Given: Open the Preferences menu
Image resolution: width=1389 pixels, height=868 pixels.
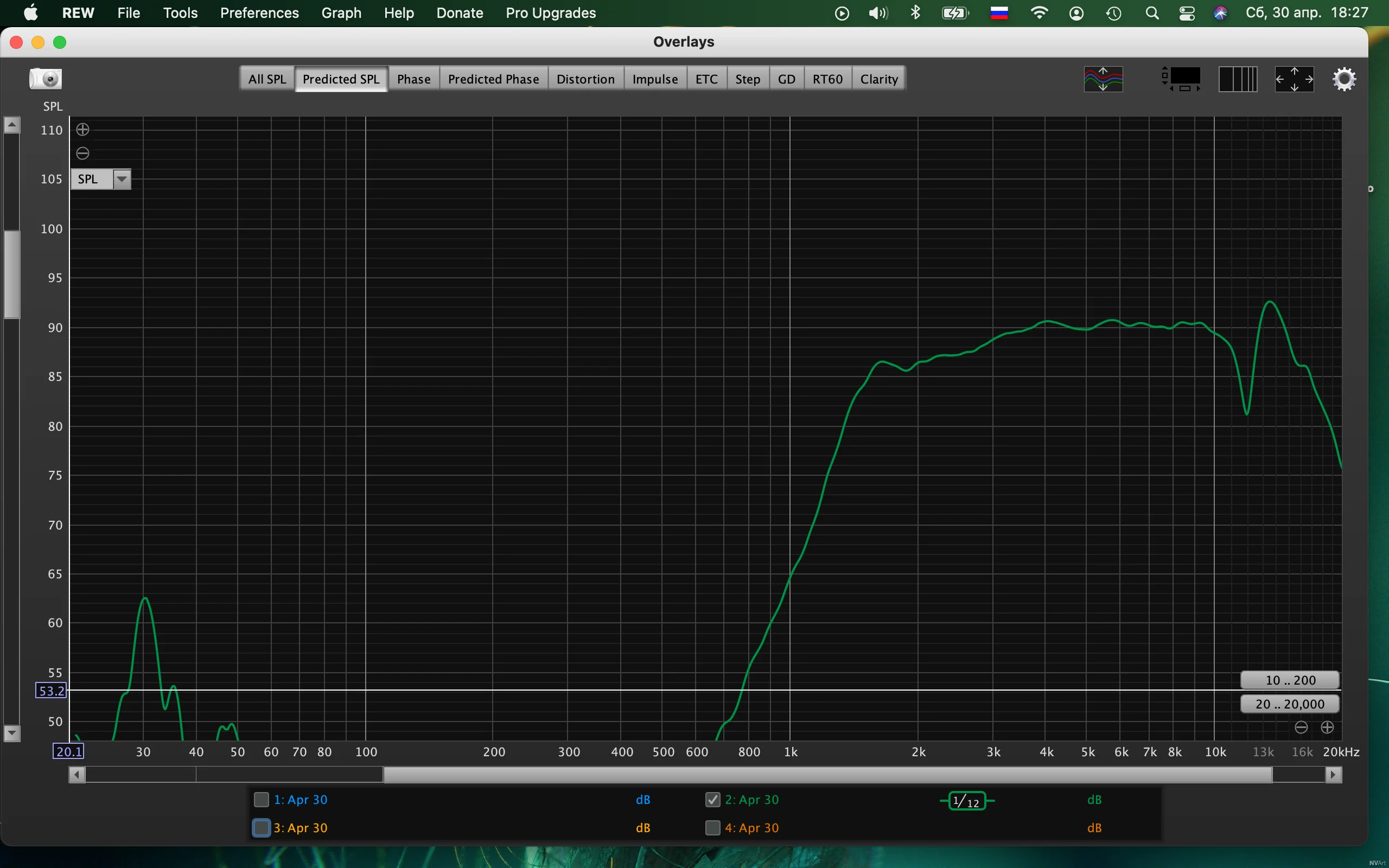Looking at the screenshot, I should point(259,12).
